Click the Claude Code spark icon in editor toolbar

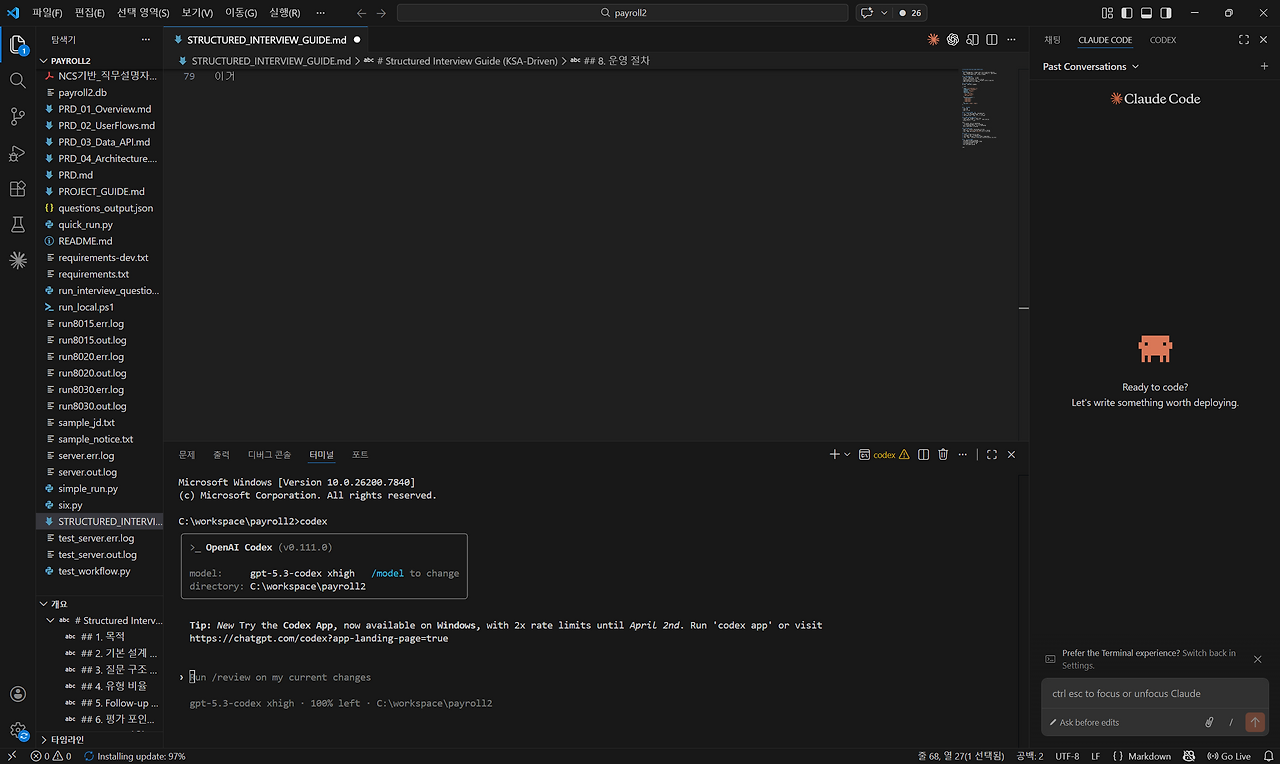click(x=933, y=40)
